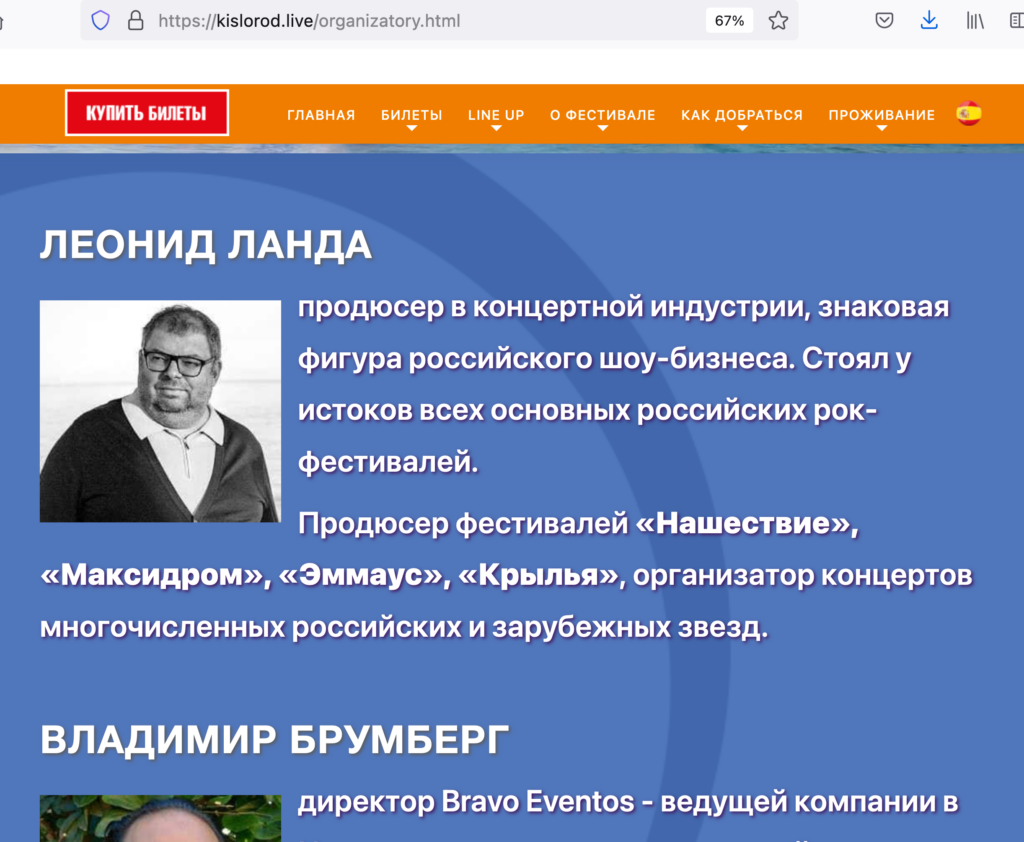Save page to Pocket
1024x842 pixels.
click(884, 21)
